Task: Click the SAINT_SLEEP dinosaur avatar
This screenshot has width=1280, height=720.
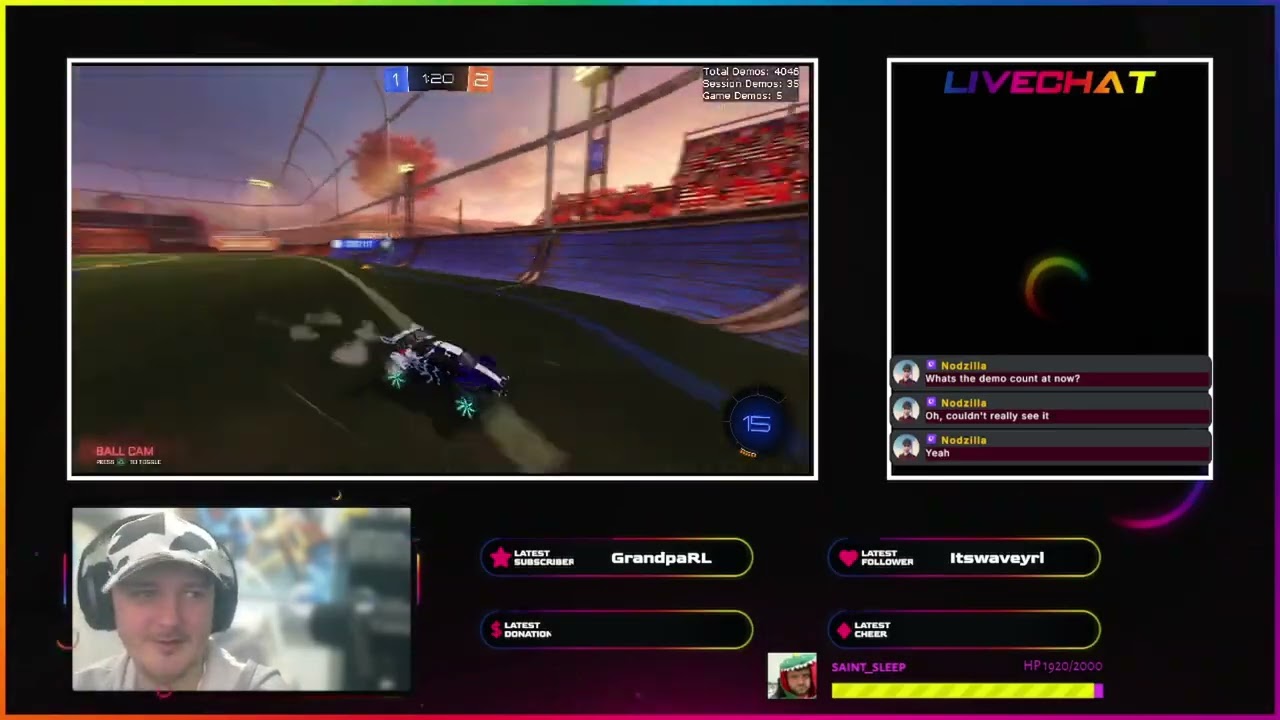Action: click(x=792, y=676)
